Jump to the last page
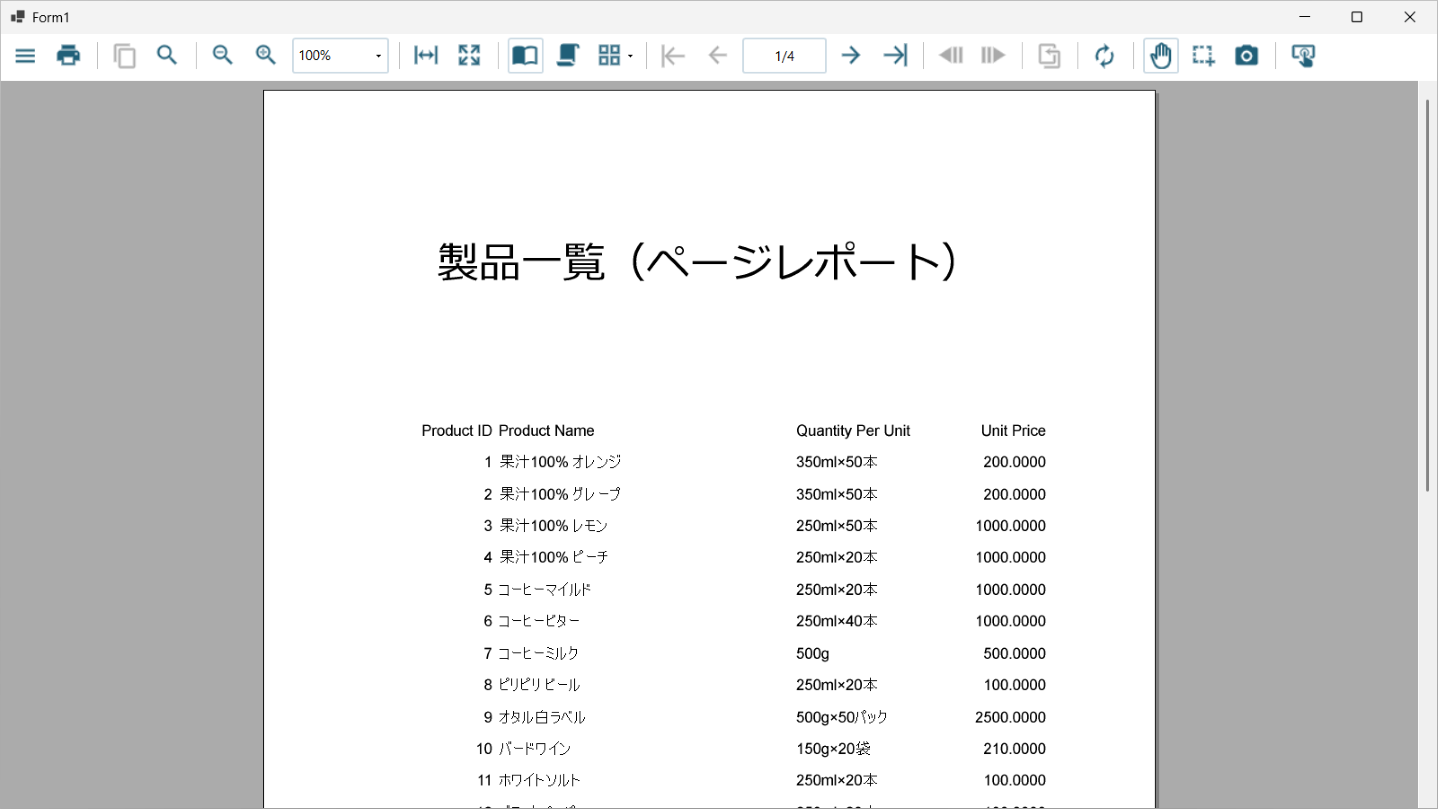This screenshot has width=1438, height=809. [895, 56]
